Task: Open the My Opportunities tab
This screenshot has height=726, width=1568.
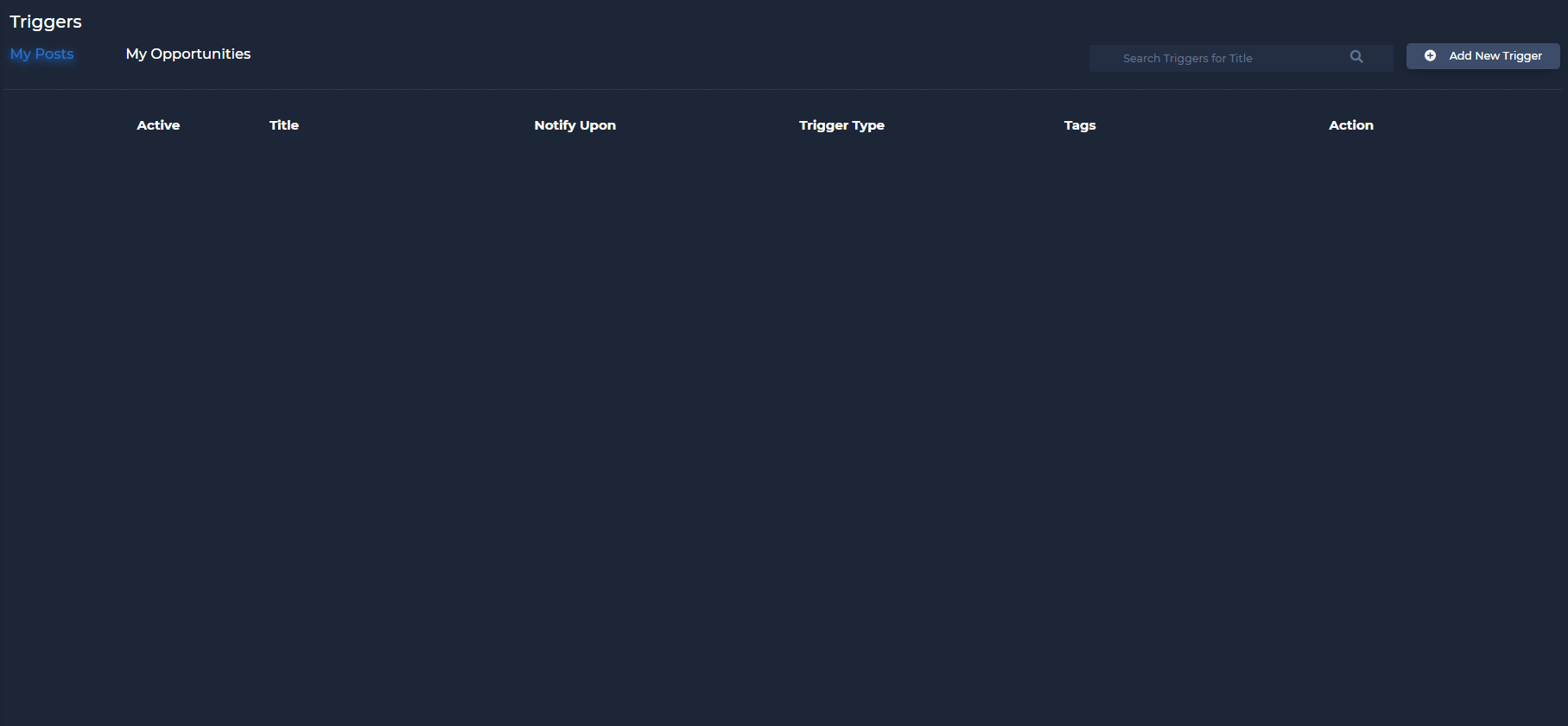Action: tap(188, 54)
